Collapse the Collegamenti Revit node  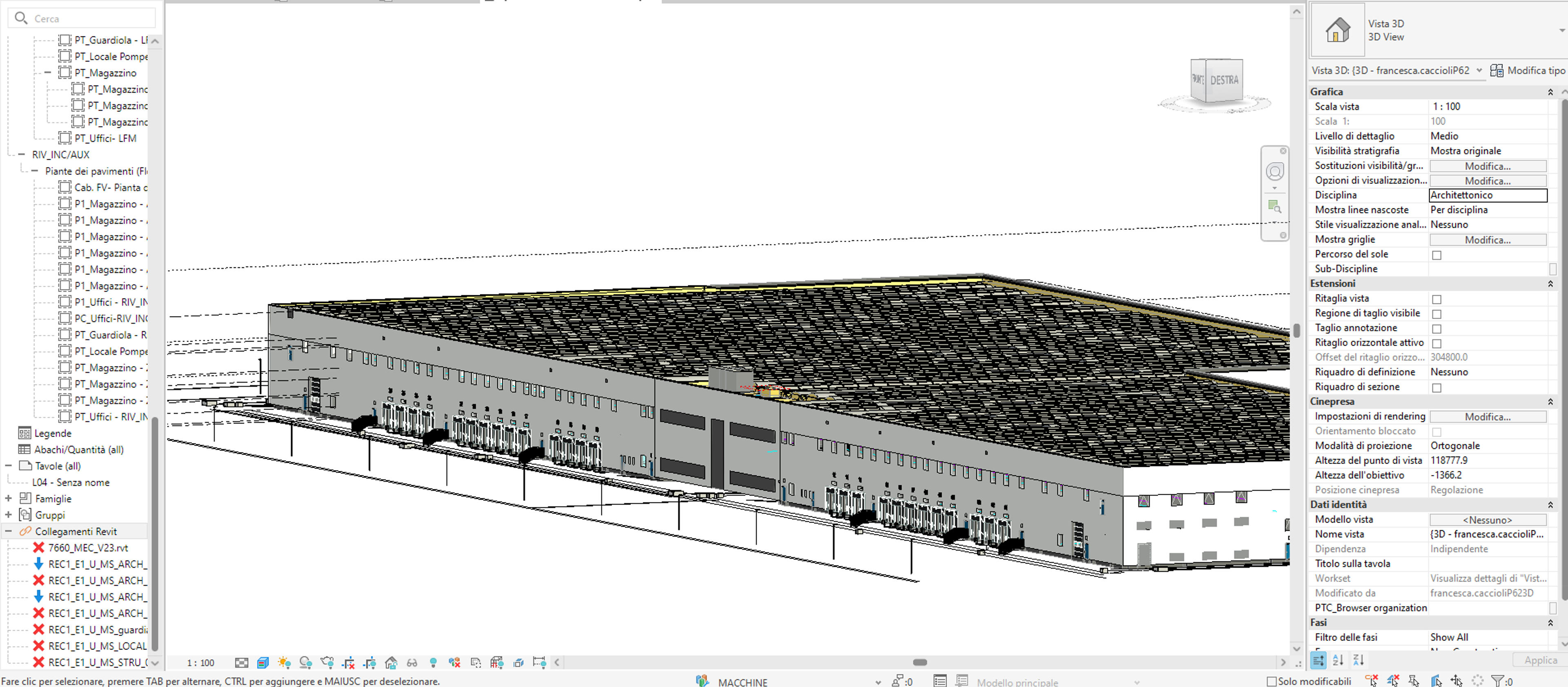9,531
